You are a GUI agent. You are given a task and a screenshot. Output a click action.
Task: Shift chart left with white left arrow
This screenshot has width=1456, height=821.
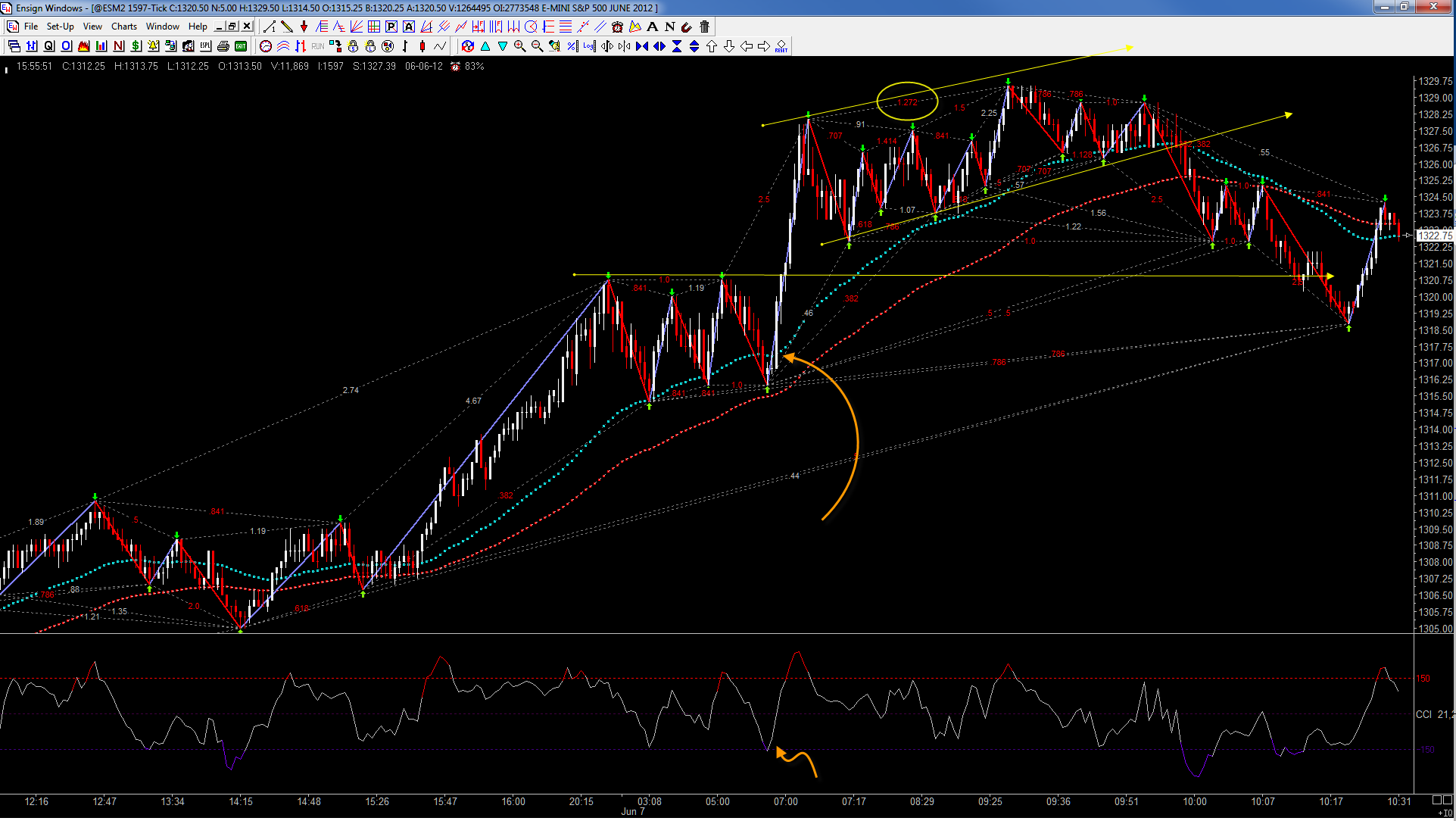747,46
